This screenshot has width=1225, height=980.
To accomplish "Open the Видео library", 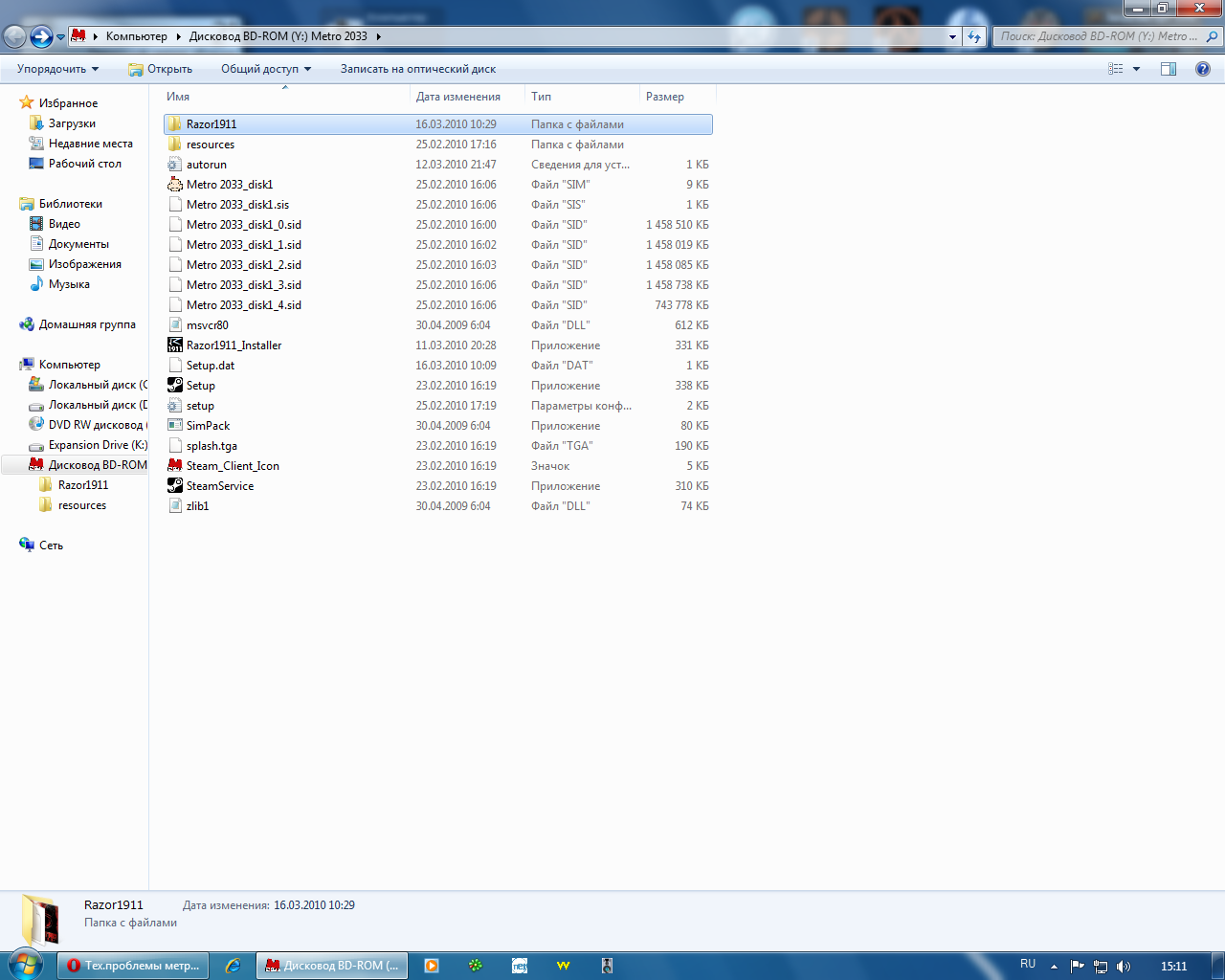I will (64, 224).
